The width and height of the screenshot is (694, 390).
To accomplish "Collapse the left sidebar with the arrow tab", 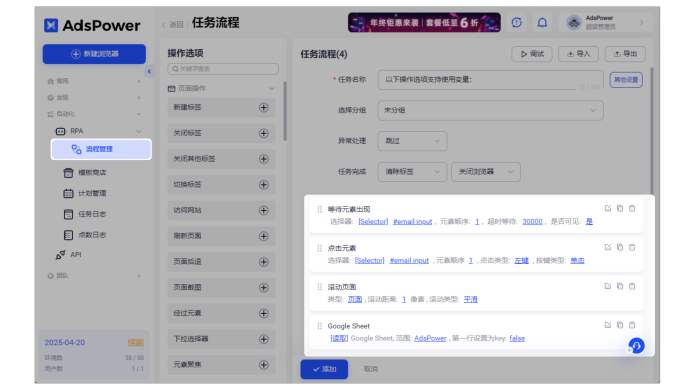I will click(149, 71).
